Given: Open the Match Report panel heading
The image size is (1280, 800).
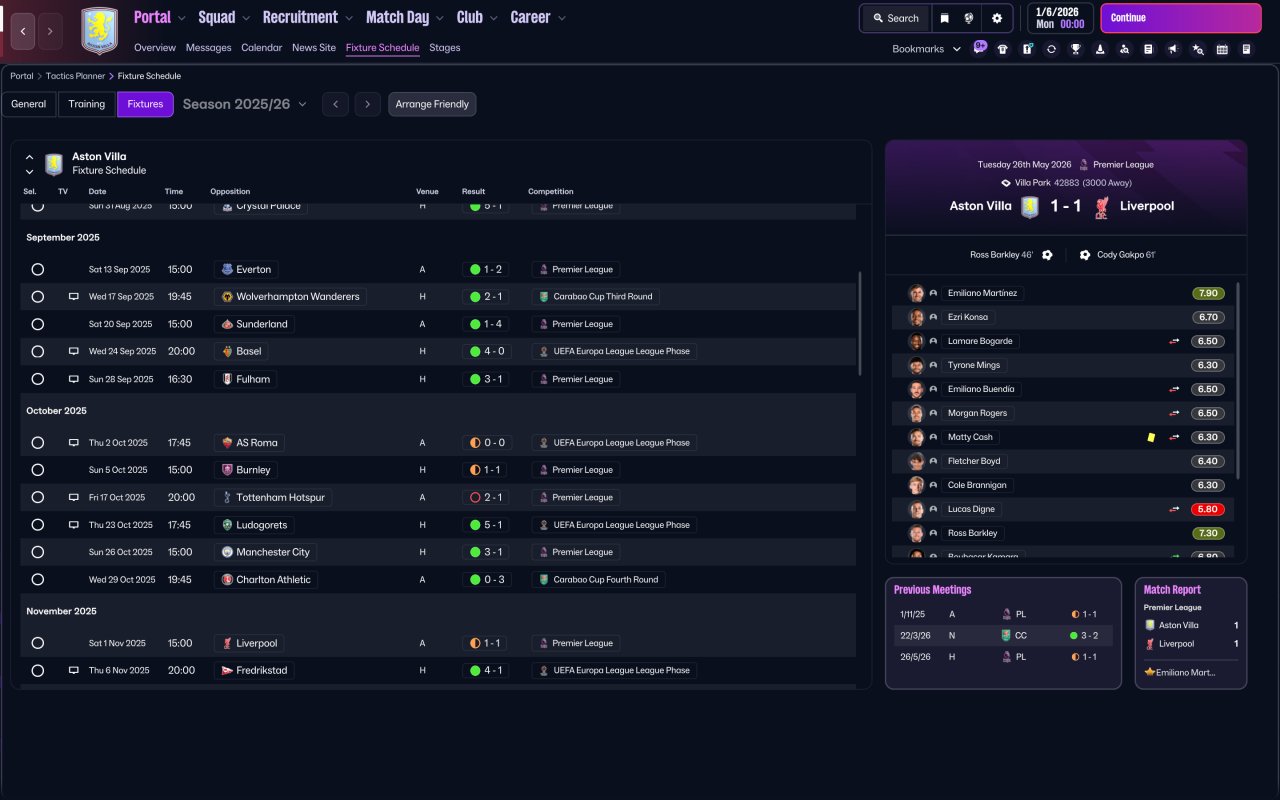Looking at the screenshot, I should coord(1172,590).
